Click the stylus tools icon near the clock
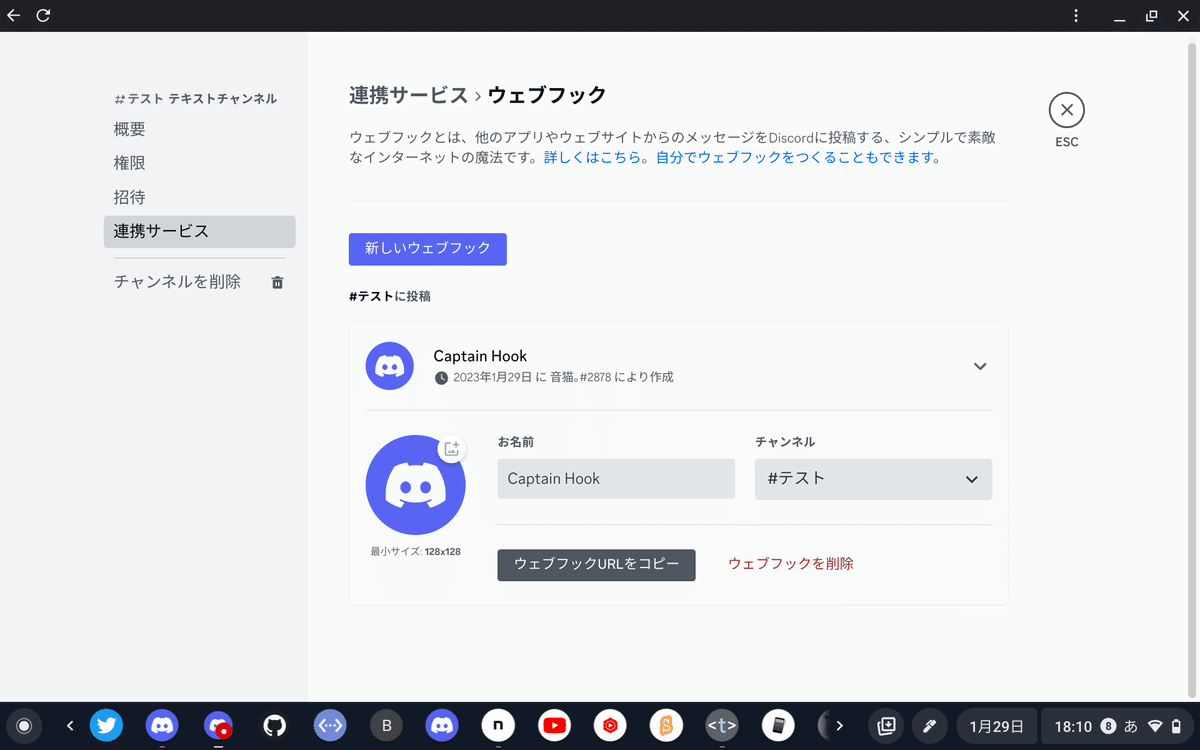Screen dimensions: 1200x750 point(930,725)
